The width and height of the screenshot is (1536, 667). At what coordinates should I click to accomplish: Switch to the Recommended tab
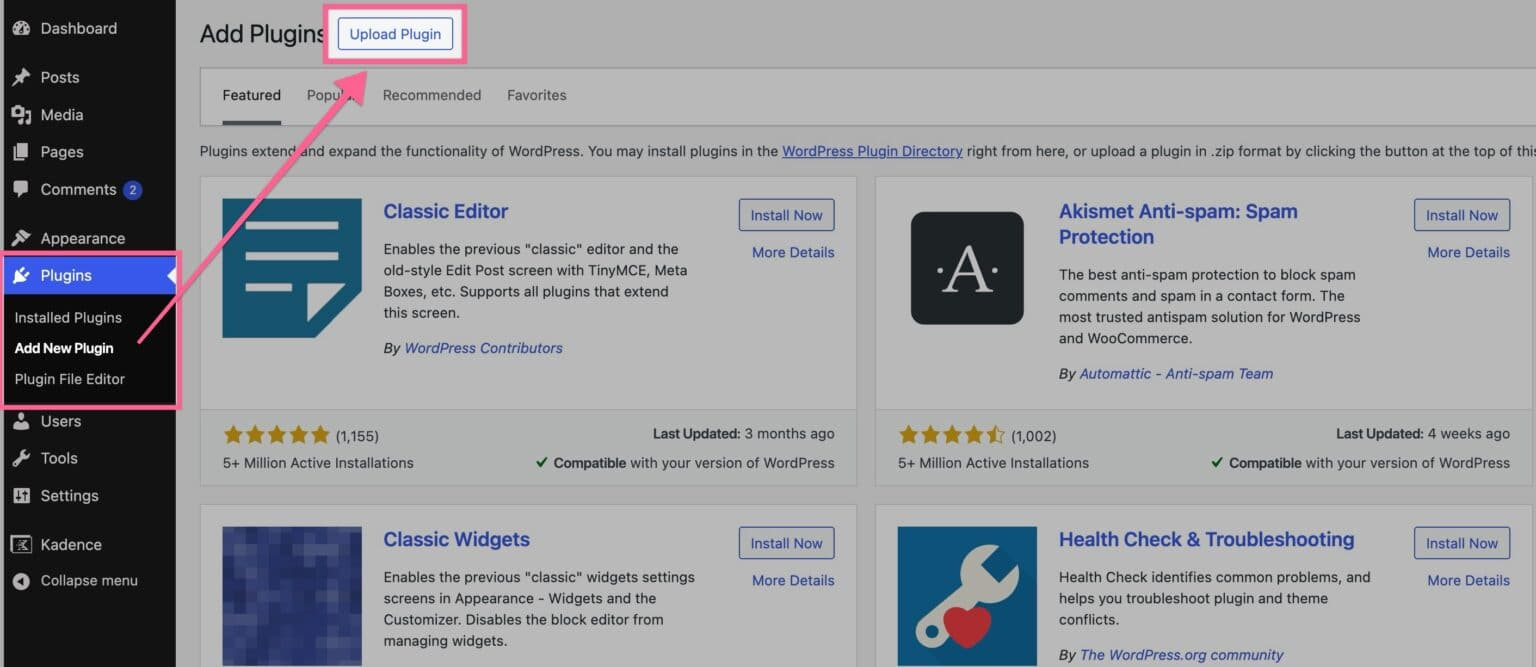click(x=431, y=95)
